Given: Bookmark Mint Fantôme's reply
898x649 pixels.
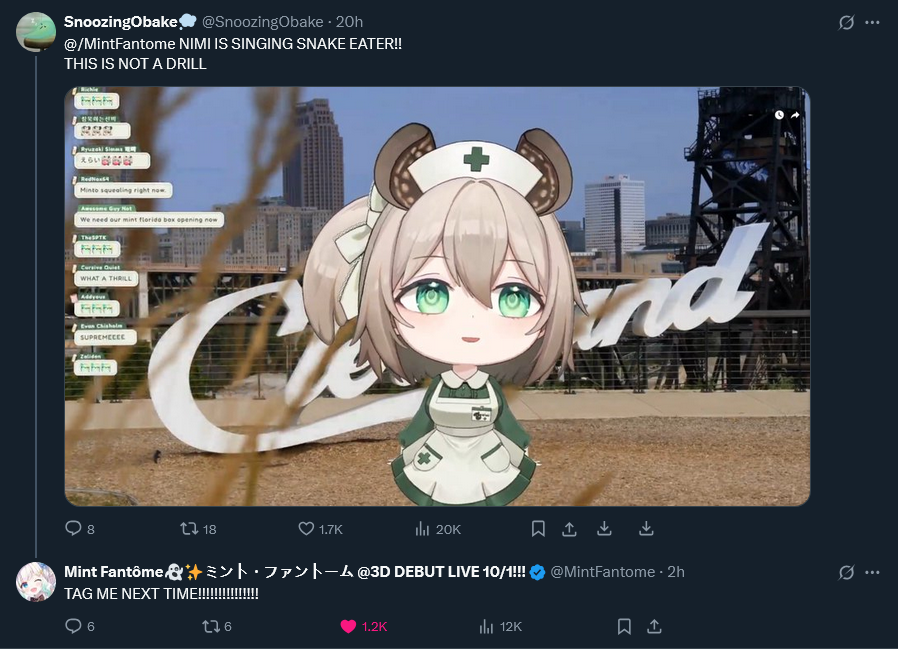Looking at the screenshot, I should [624, 627].
